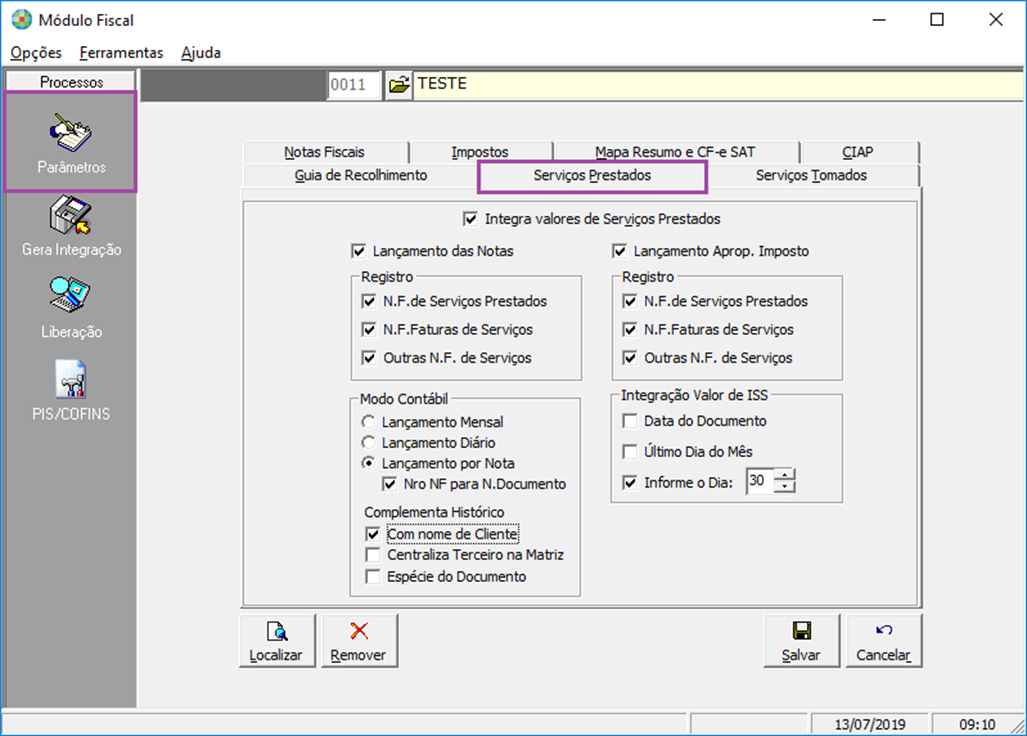The height and width of the screenshot is (736, 1027).
Task: Toggle Lançamento das Notas checkbox
Action: [x=358, y=251]
